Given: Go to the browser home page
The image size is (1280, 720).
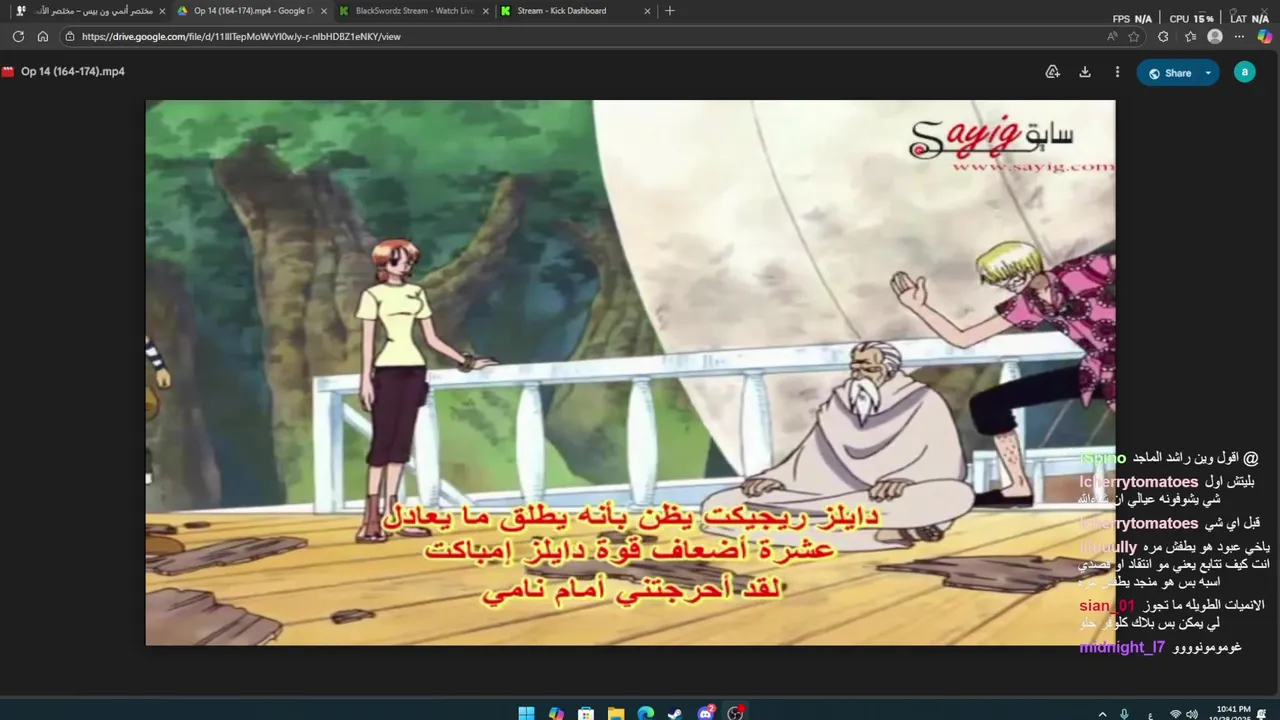Looking at the screenshot, I should tap(43, 36).
